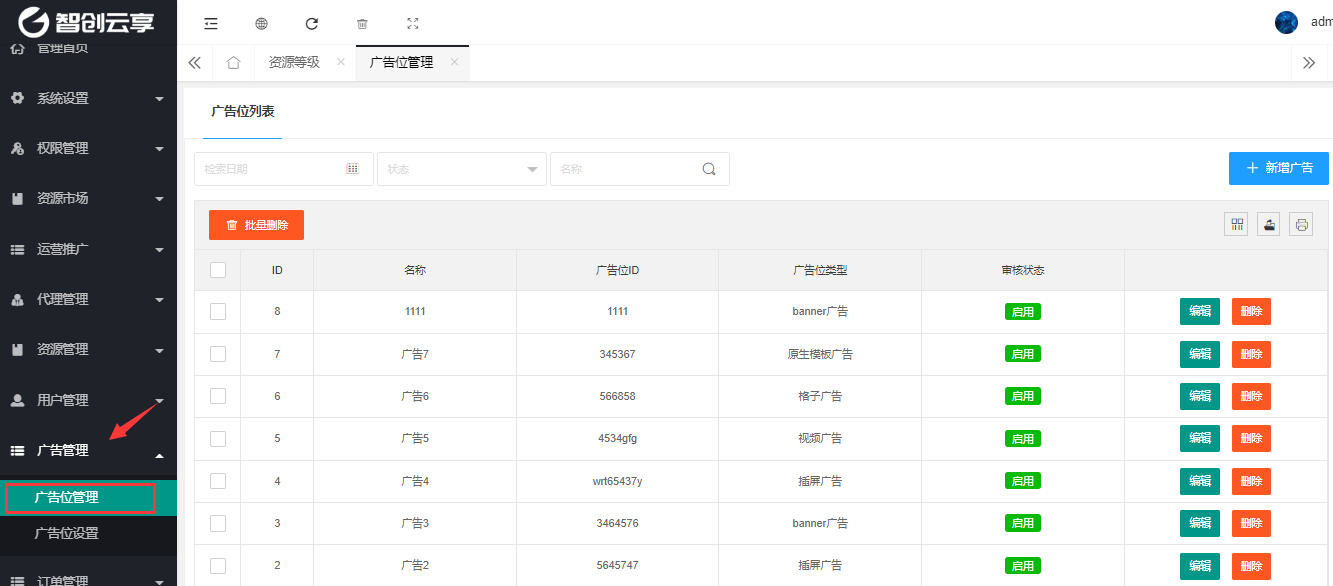Check the checkbox for the row with ID 8
Viewport: 1333px width, 586px height.
218,312
